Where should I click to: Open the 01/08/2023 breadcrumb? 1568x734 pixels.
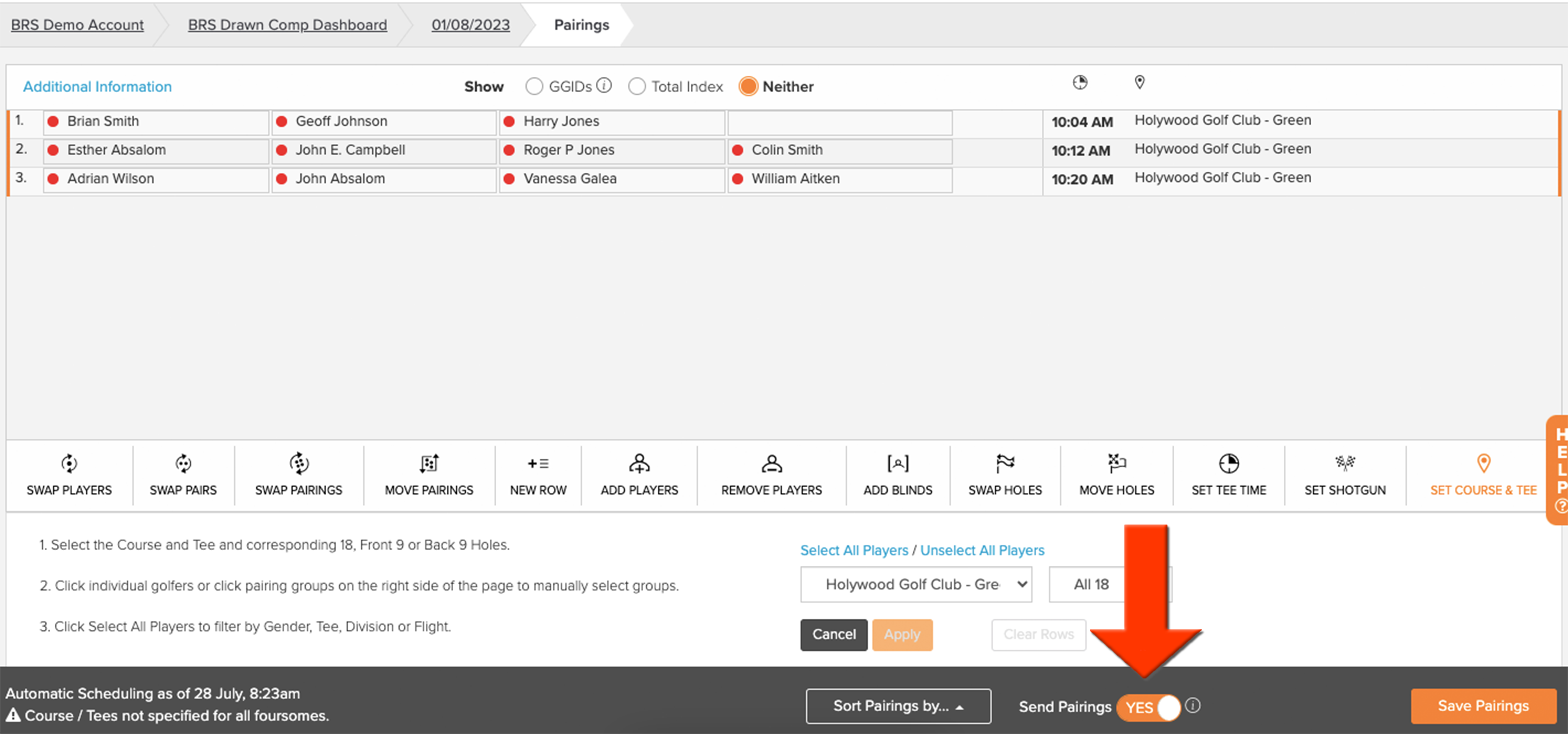point(470,25)
